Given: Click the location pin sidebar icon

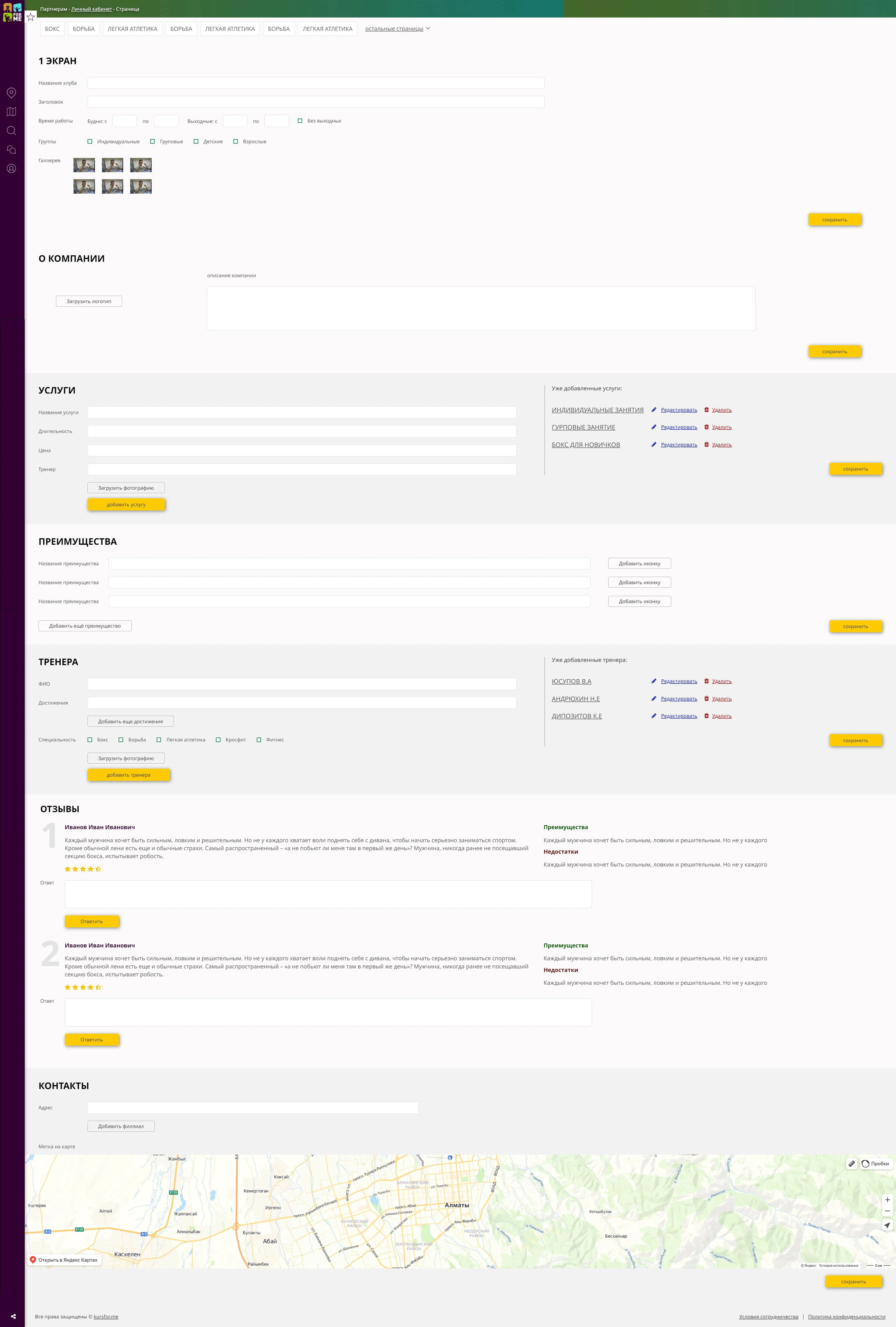Looking at the screenshot, I should coord(11,92).
